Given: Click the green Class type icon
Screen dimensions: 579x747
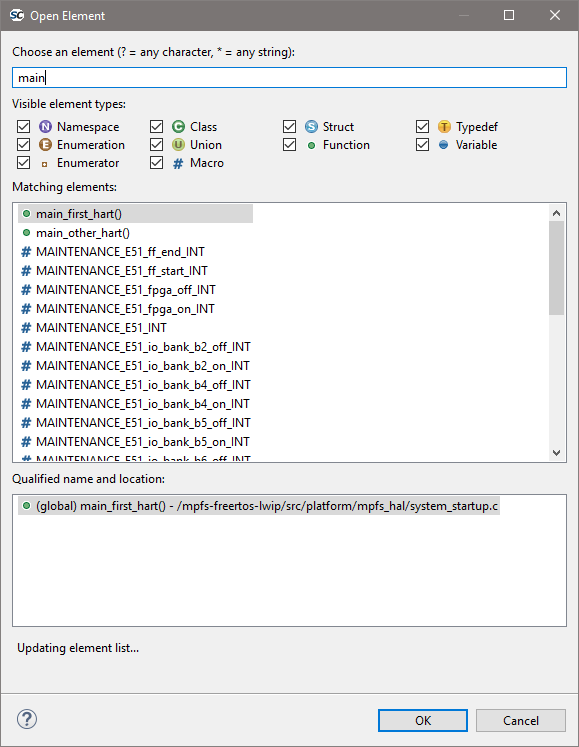Looking at the screenshot, I should click(x=178, y=127).
